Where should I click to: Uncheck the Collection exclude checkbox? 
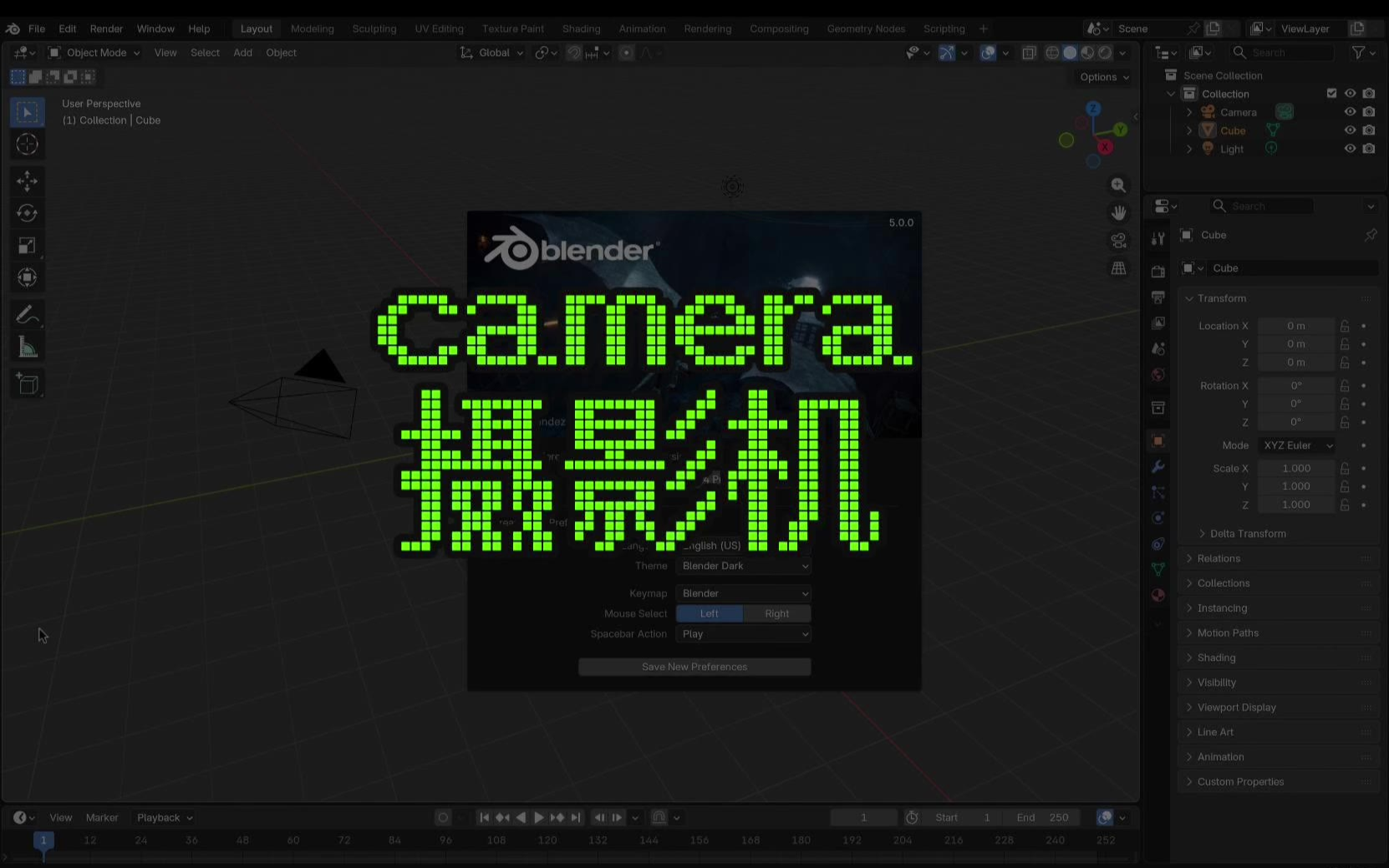pos(1331,94)
